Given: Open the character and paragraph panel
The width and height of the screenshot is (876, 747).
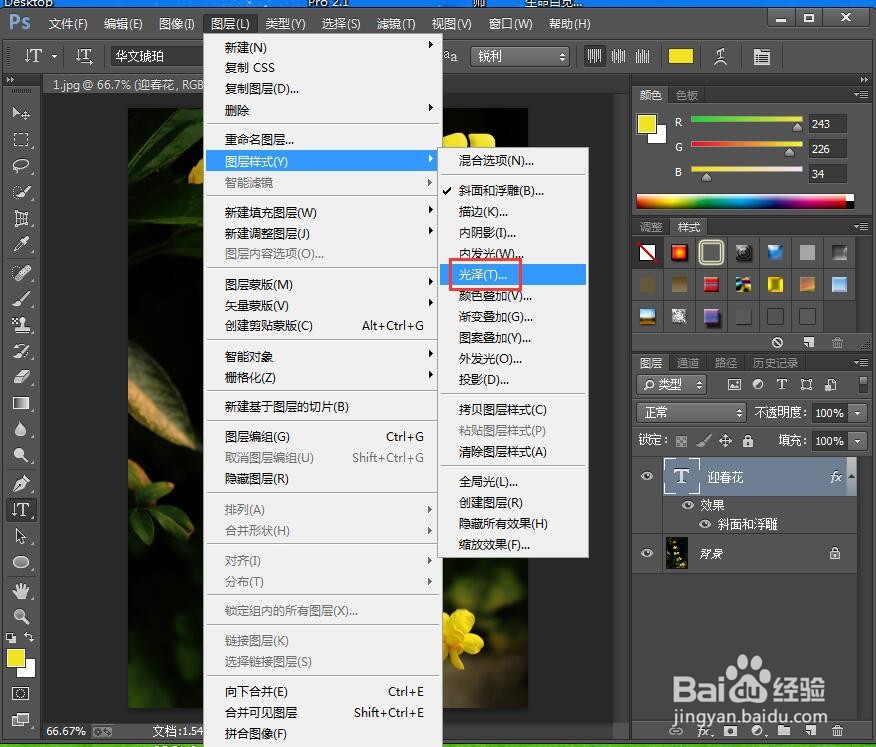Looking at the screenshot, I should [761, 56].
